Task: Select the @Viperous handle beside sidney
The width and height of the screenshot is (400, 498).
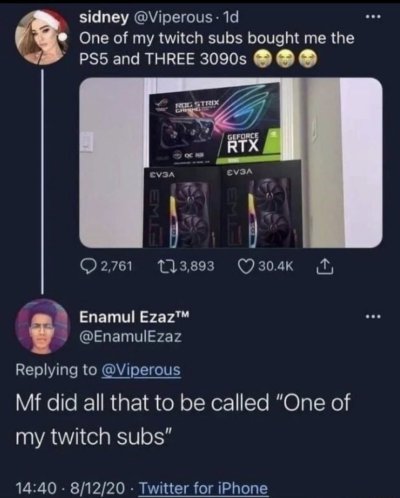Action: [x=172, y=17]
